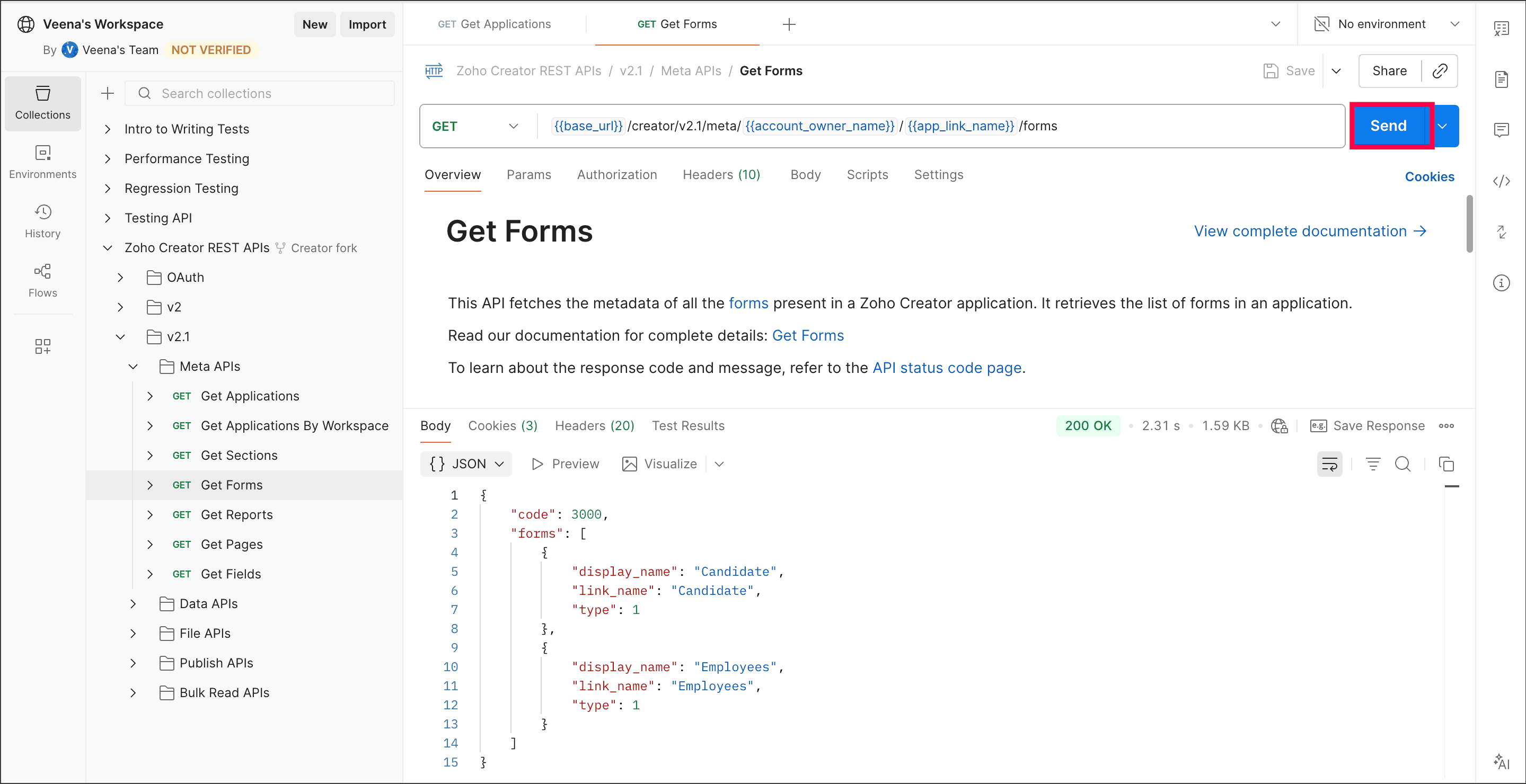Expand the OAuth folder
This screenshot has width=1526, height=784.
(x=120, y=277)
